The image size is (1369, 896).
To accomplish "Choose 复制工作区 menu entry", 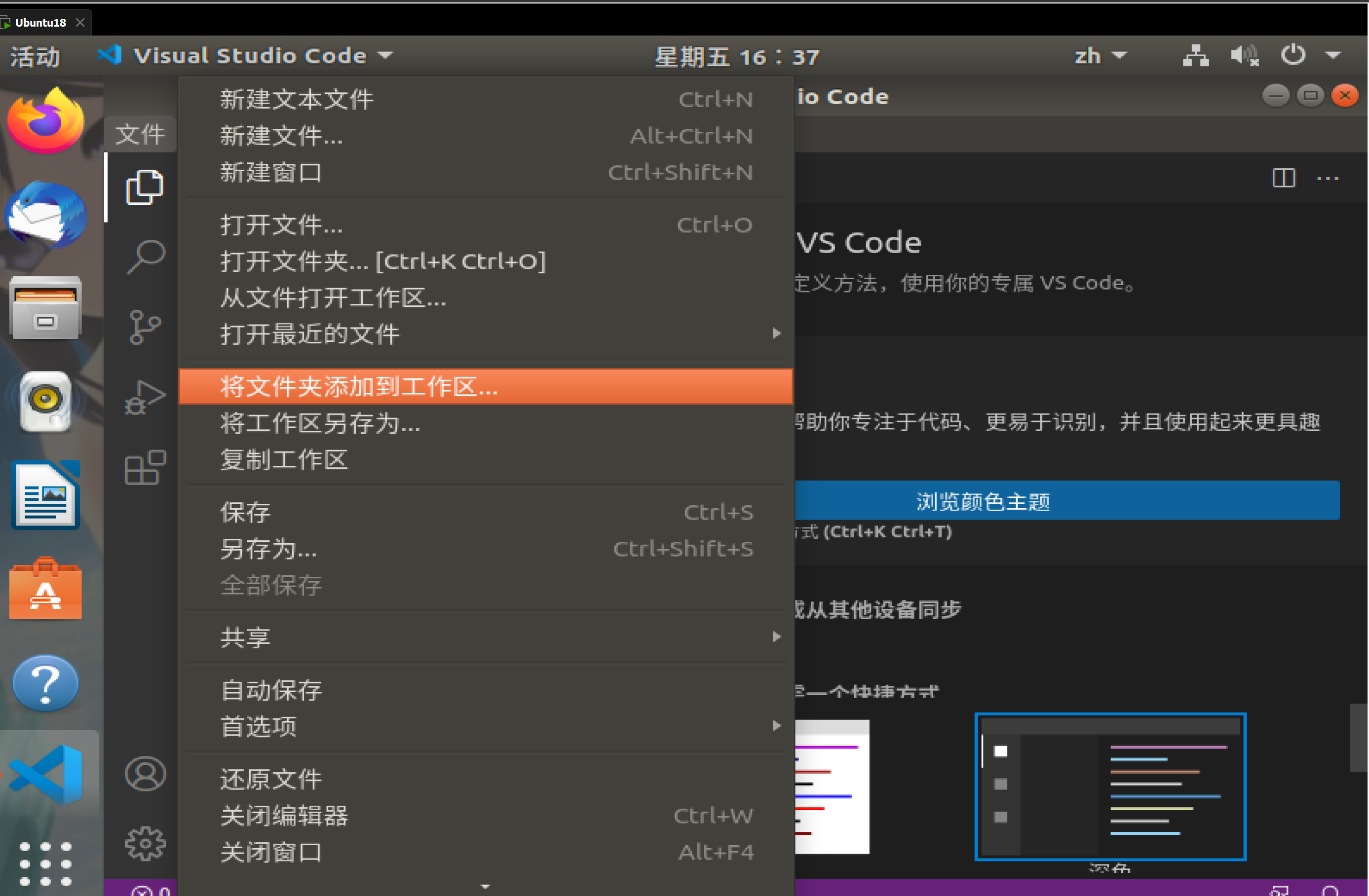I will (486, 459).
